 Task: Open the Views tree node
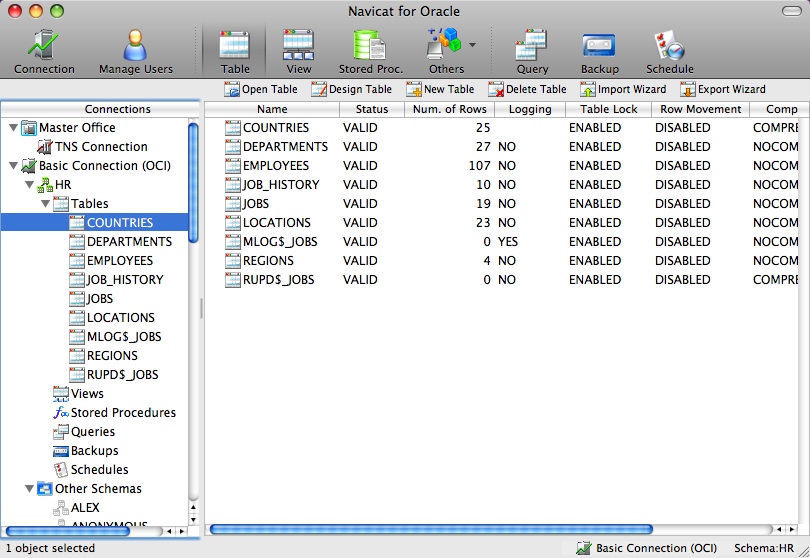[x=78, y=394]
